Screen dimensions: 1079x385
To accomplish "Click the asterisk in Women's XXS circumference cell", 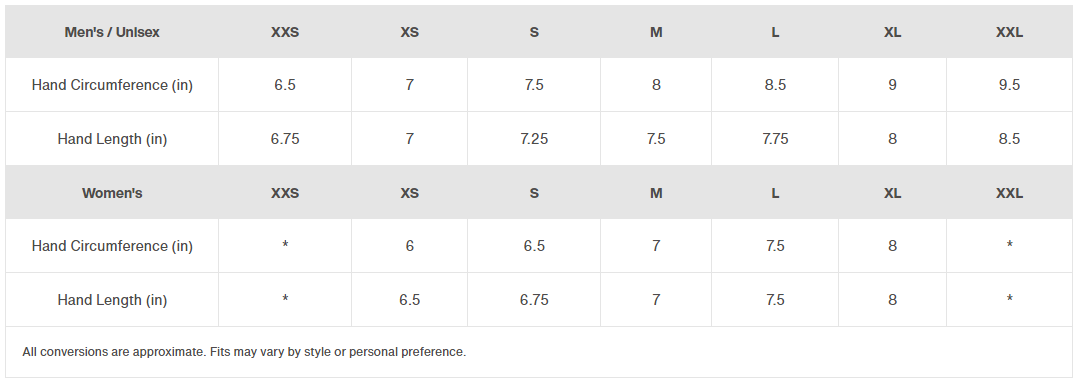I will pos(285,245).
